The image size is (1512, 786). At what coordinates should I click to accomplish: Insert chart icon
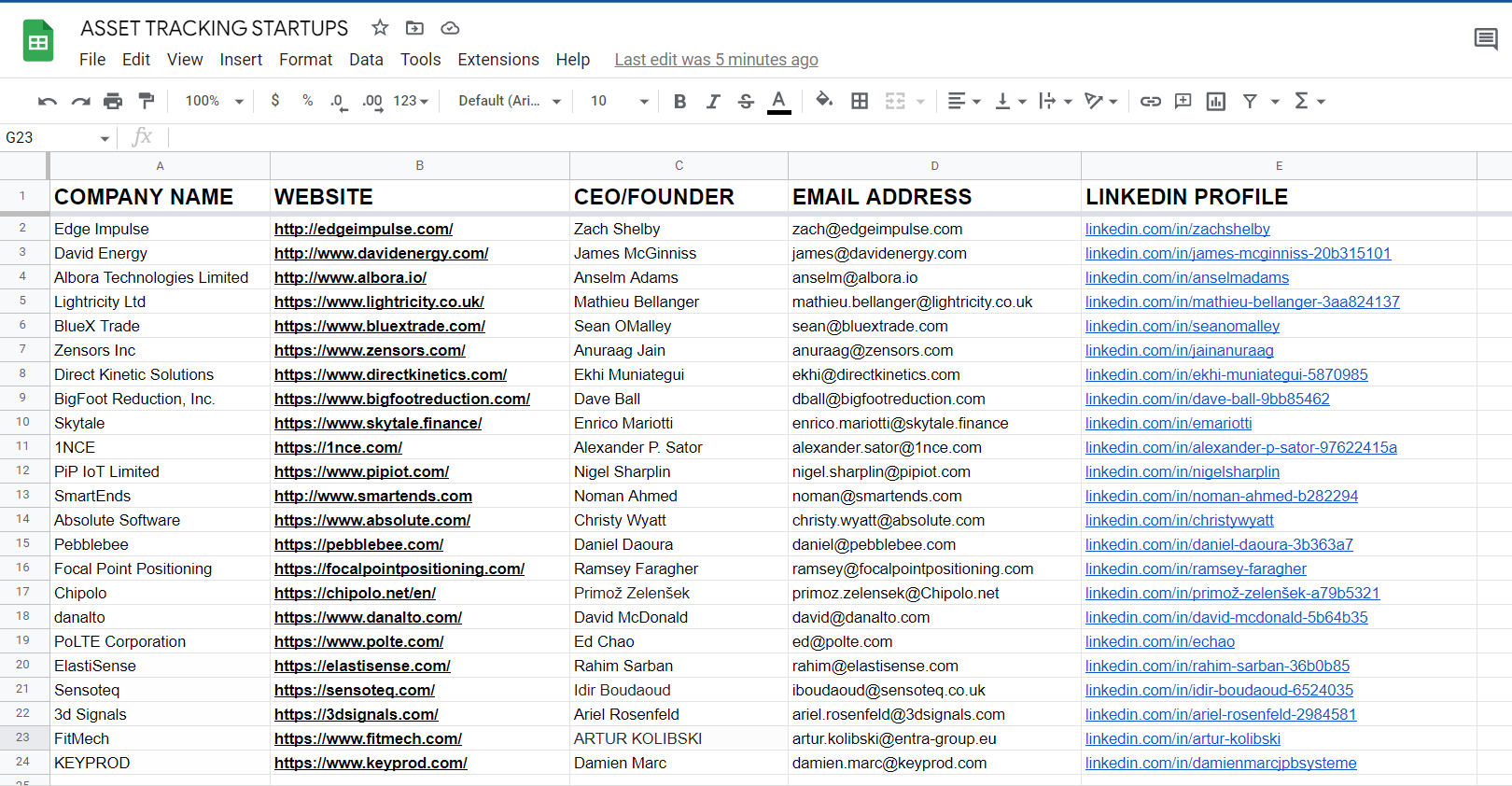(x=1216, y=101)
